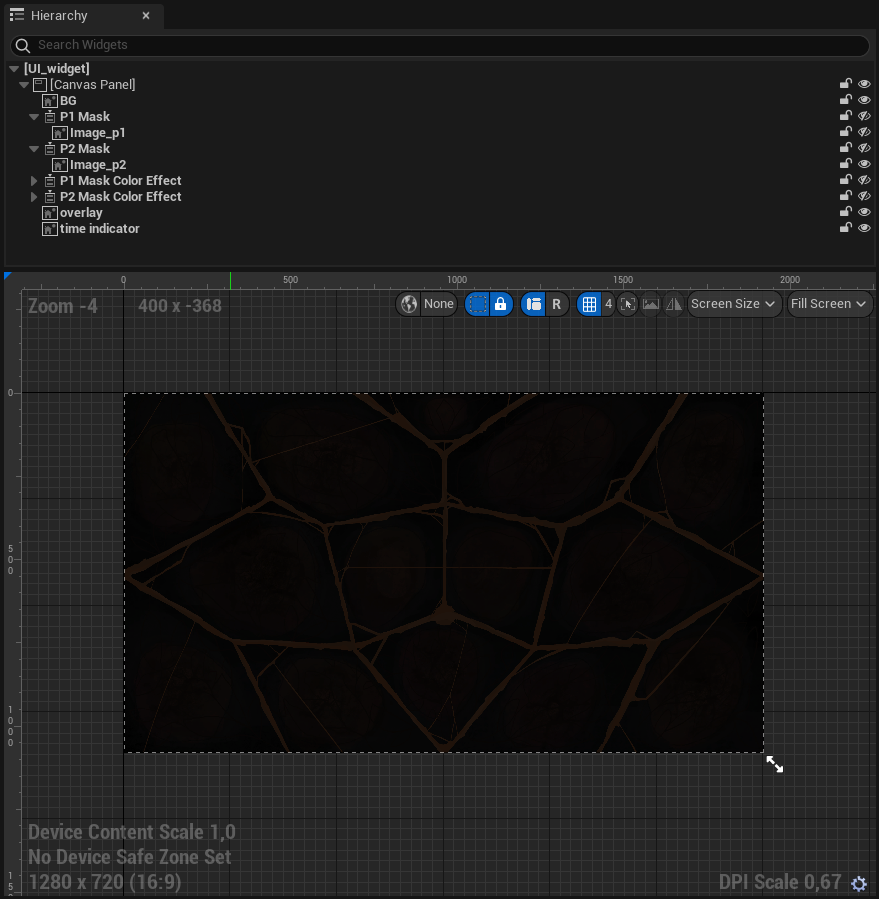Hide the BG image widget
The height and width of the screenshot is (899, 879).
coord(864,100)
